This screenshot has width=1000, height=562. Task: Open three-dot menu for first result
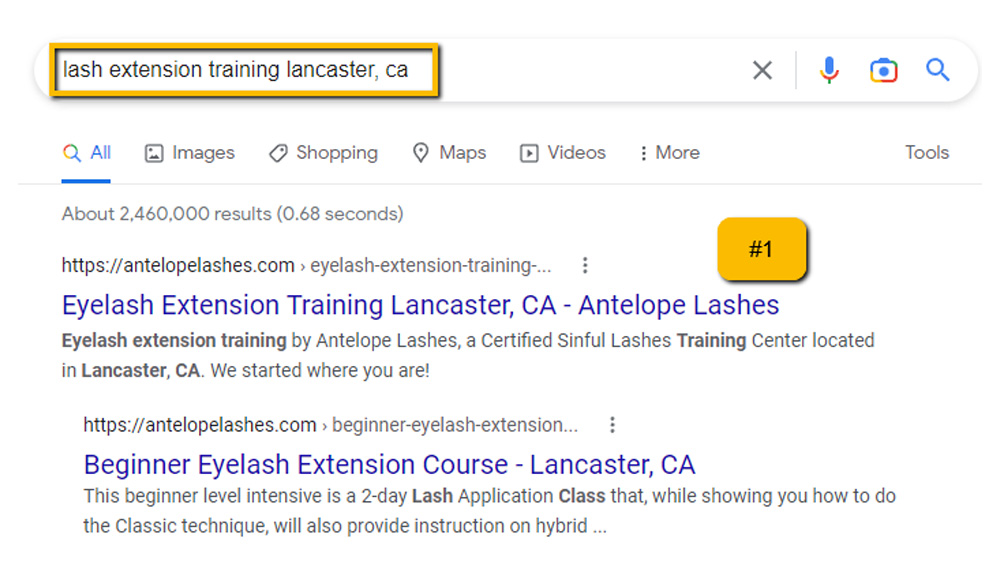point(585,265)
